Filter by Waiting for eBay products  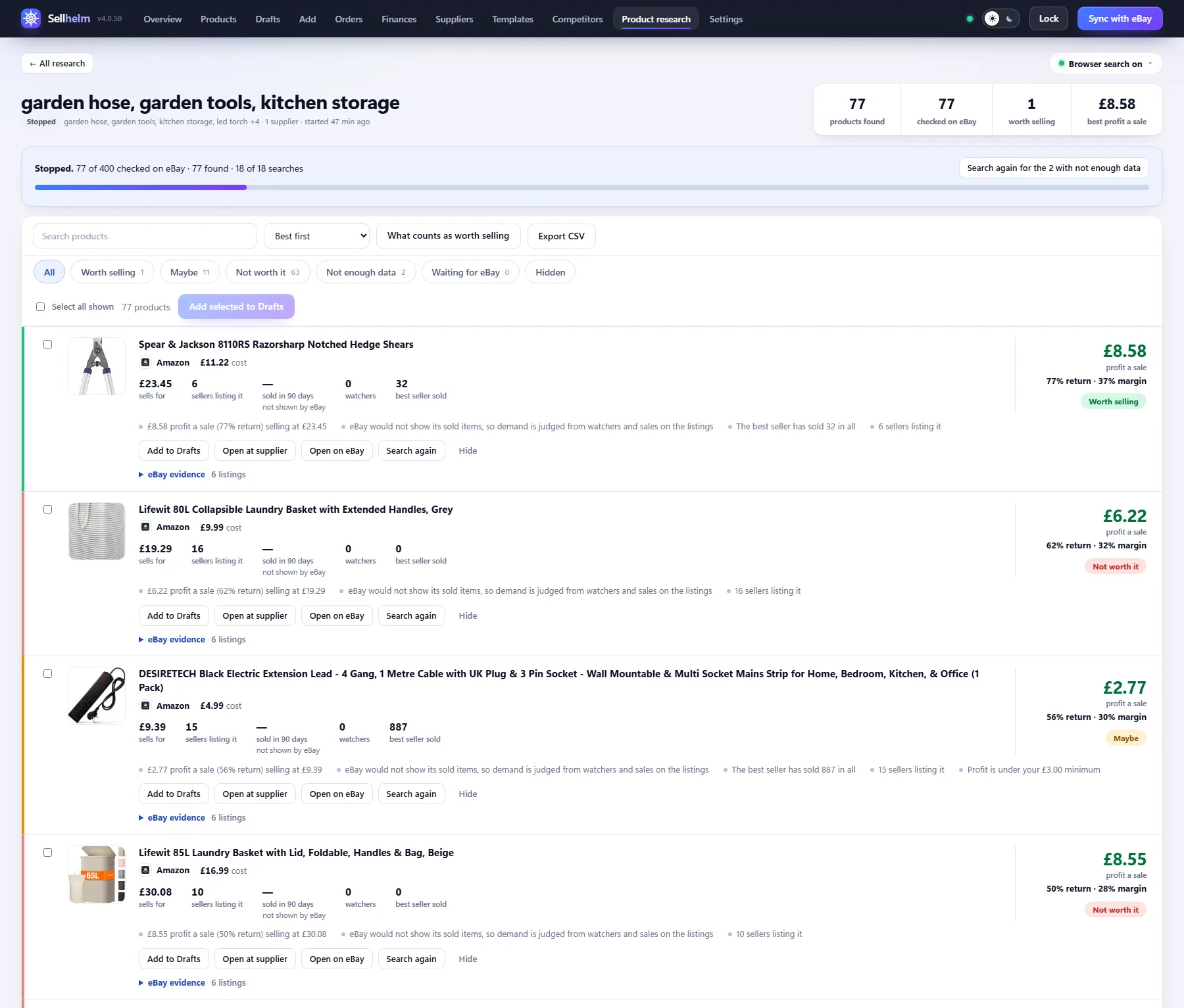[470, 272]
